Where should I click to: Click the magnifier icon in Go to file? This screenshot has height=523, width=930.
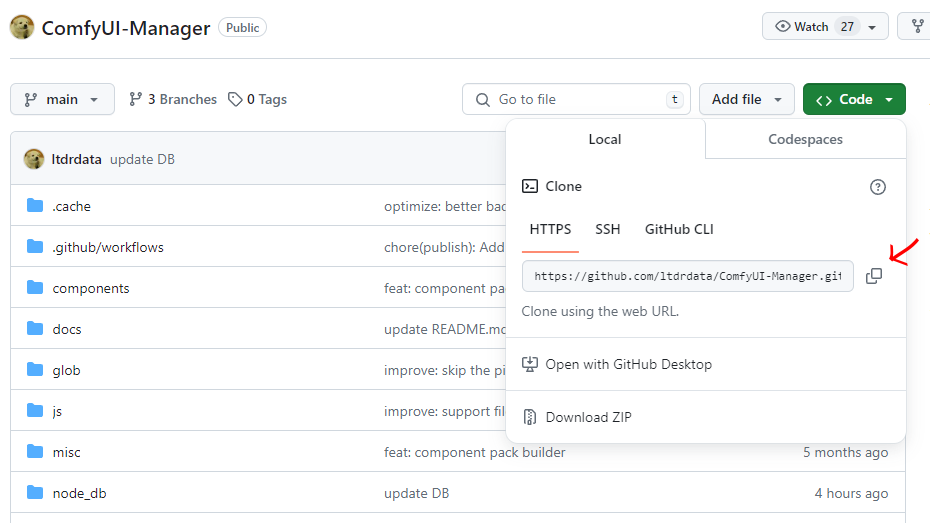pyautogui.click(x=483, y=100)
